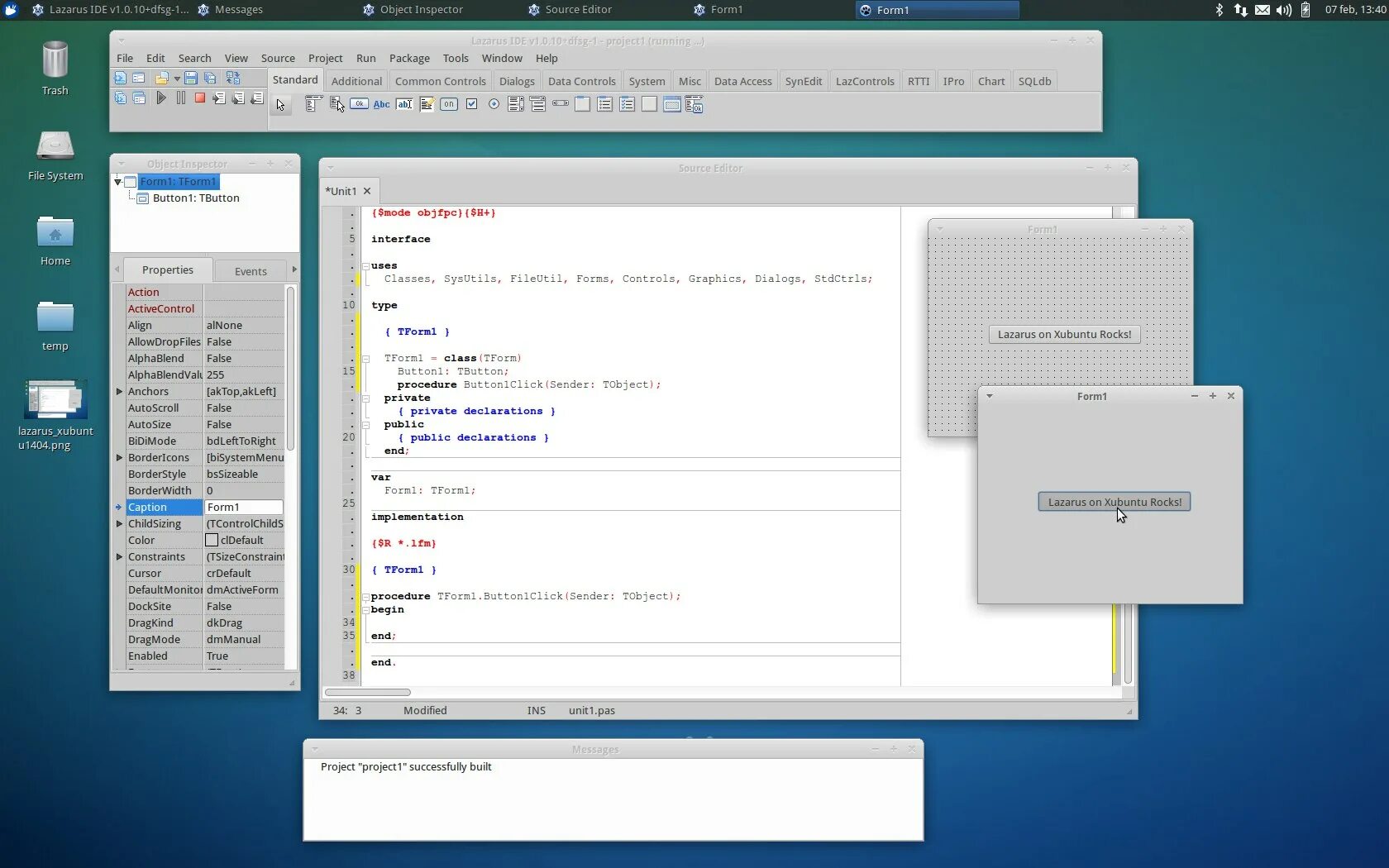The width and height of the screenshot is (1389, 868).
Task: Click the Open file toolbar icon
Action: click(161, 78)
